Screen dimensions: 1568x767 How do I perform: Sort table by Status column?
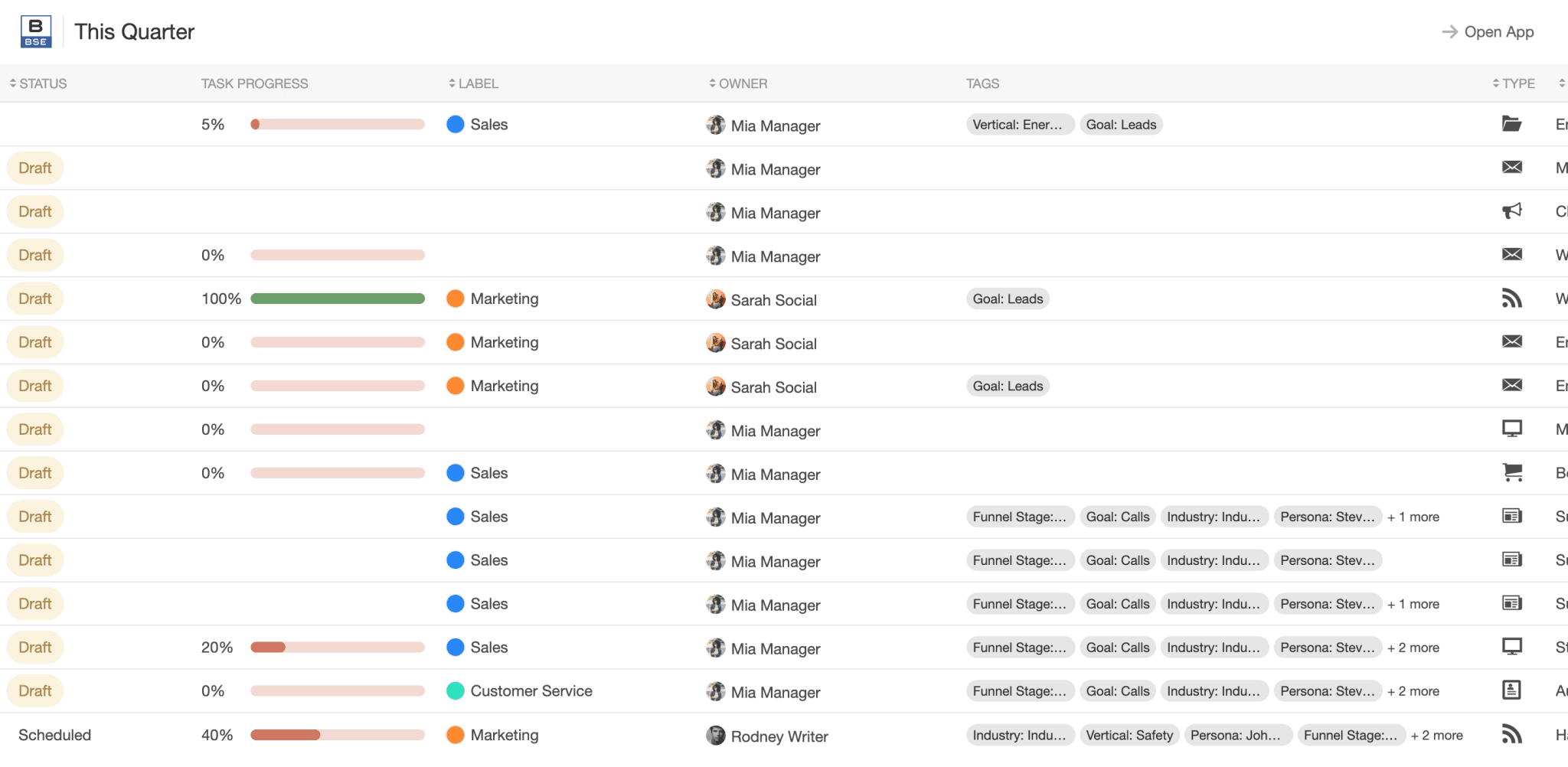click(x=38, y=83)
